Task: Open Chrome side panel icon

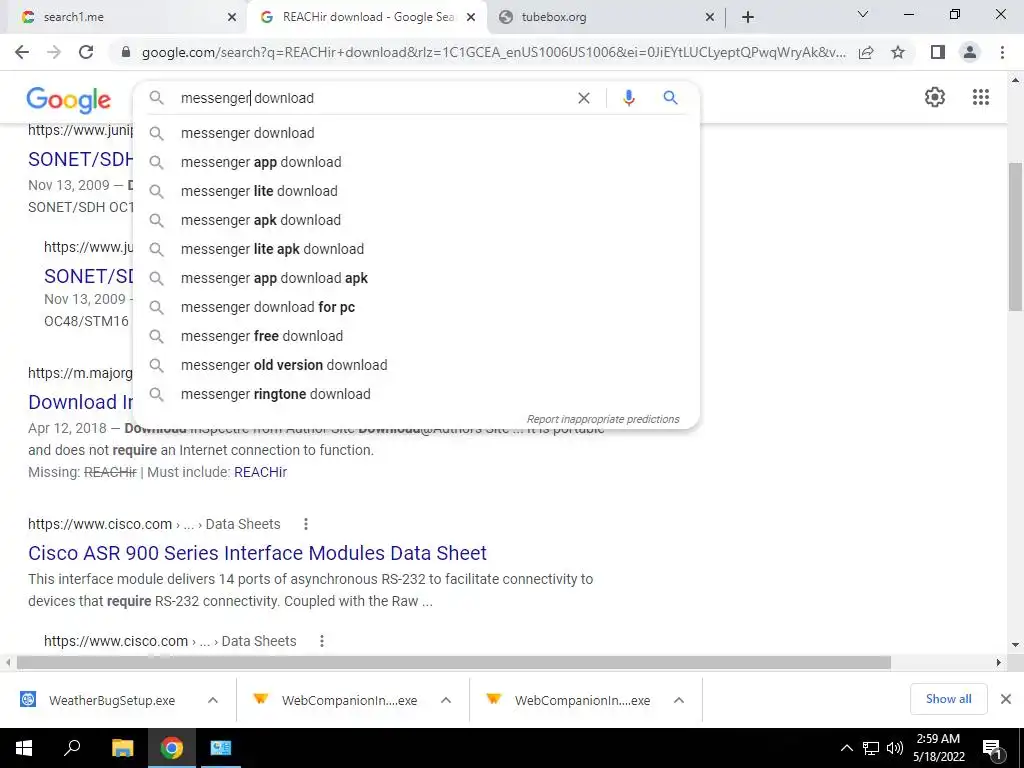Action: click(938, 52)
